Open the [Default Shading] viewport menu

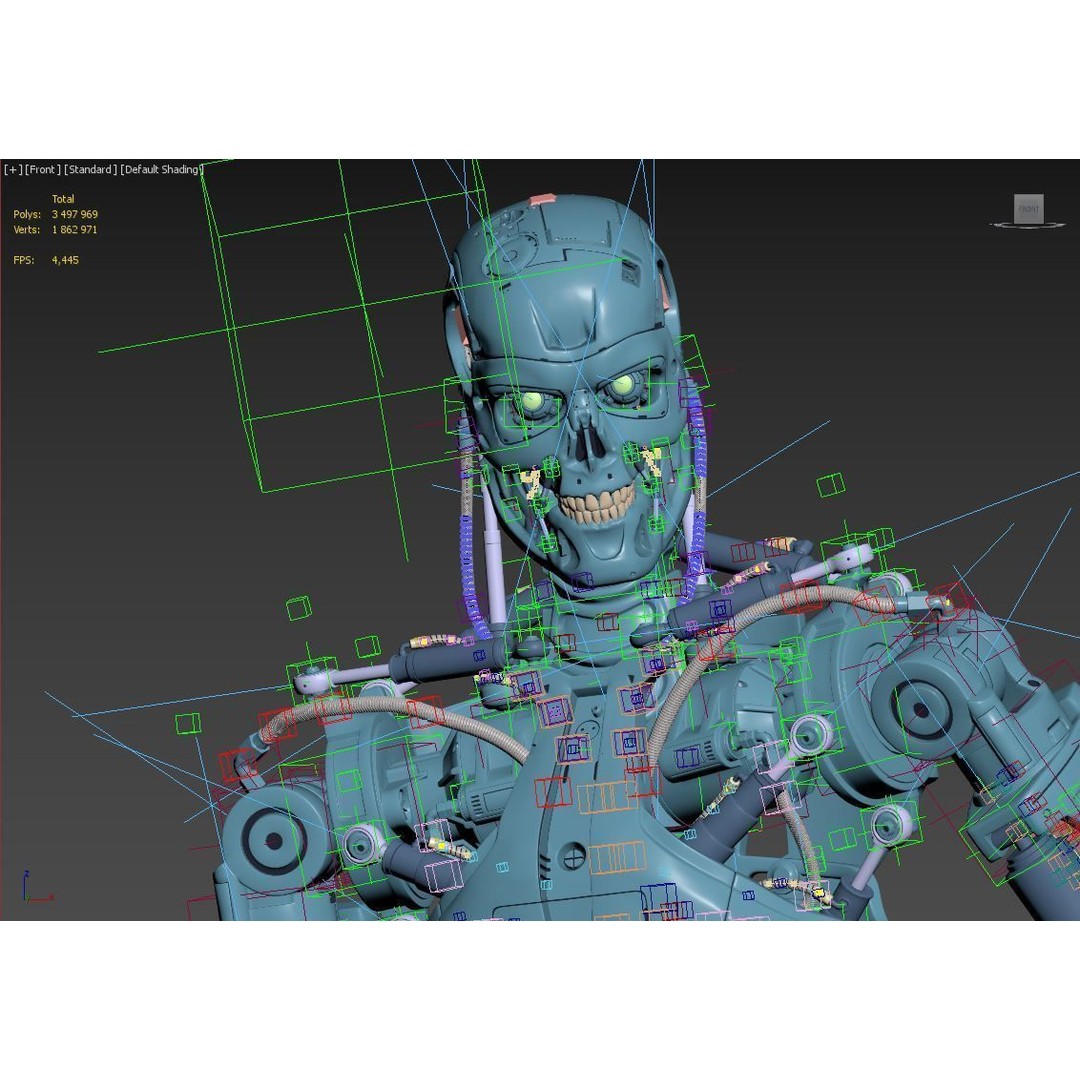(162, 169)
